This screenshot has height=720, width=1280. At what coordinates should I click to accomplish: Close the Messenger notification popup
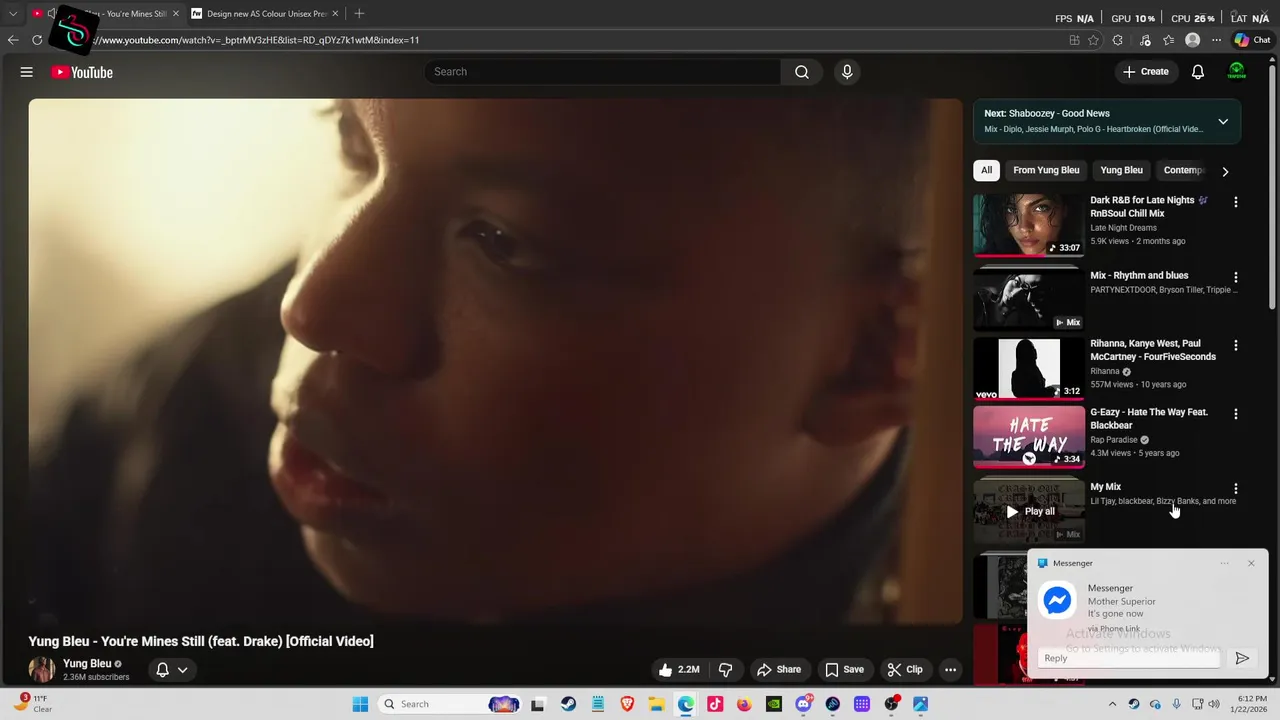click(1251, 563)
